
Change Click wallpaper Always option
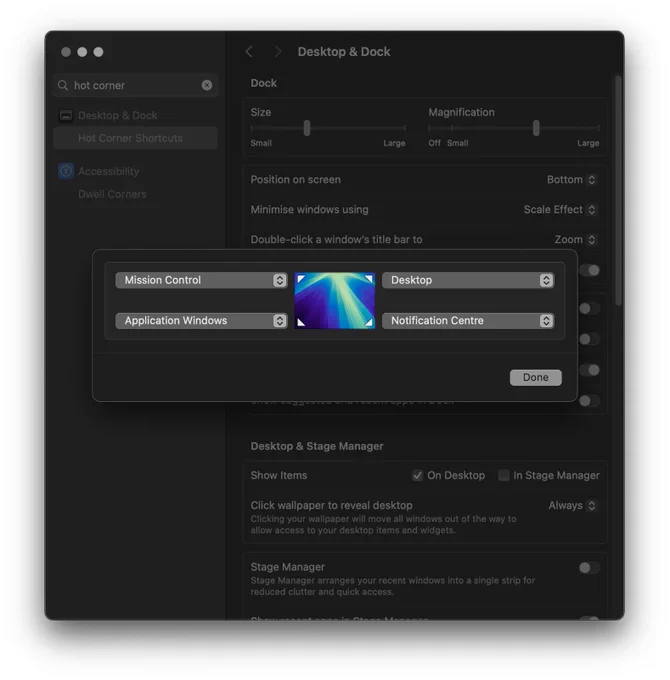coord(572,506)
